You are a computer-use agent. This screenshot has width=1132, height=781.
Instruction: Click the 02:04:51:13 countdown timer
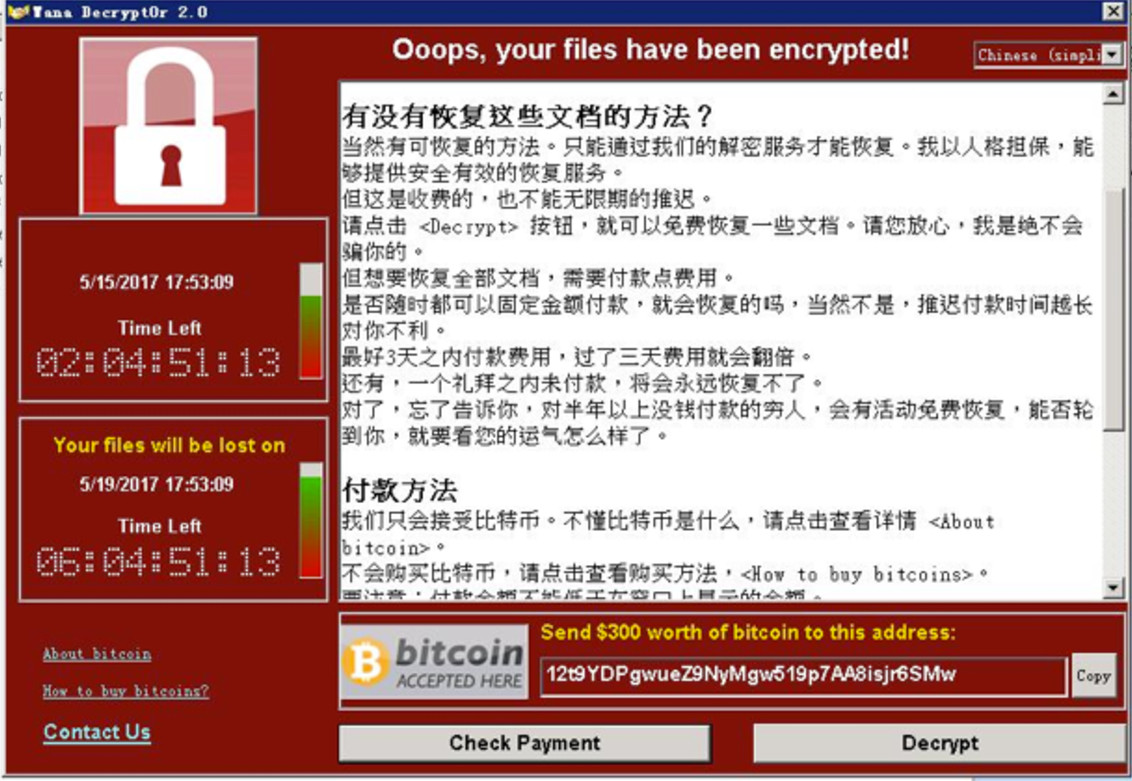158,362
